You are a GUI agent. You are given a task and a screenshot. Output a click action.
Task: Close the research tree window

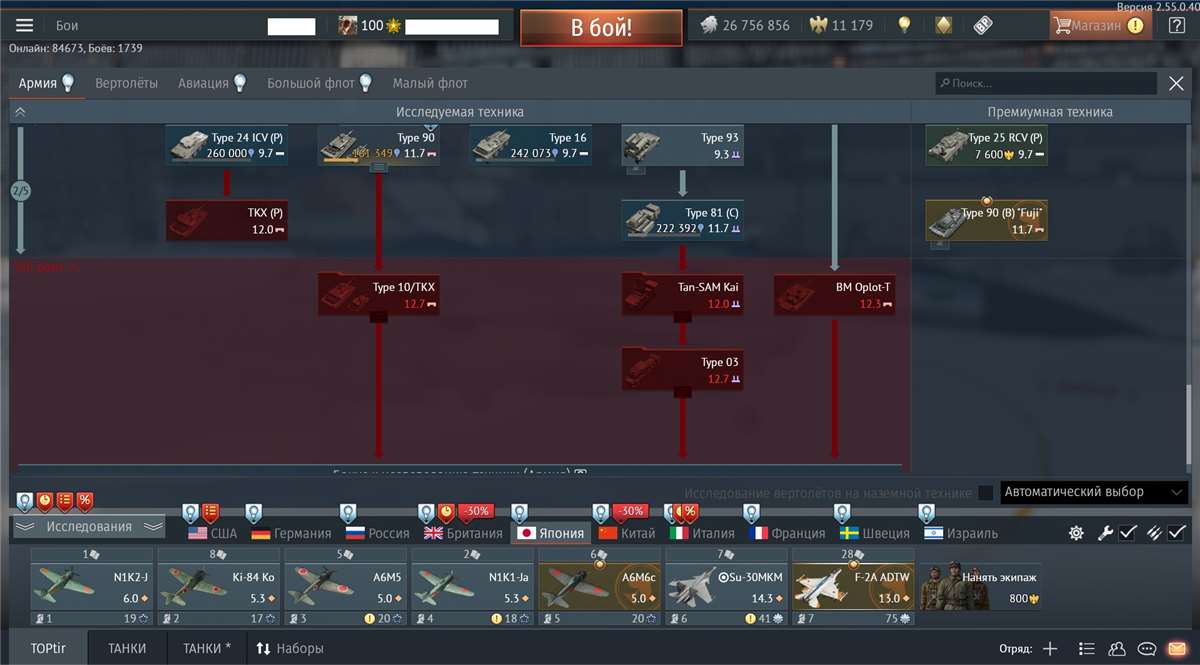(x=1176, y=84)
